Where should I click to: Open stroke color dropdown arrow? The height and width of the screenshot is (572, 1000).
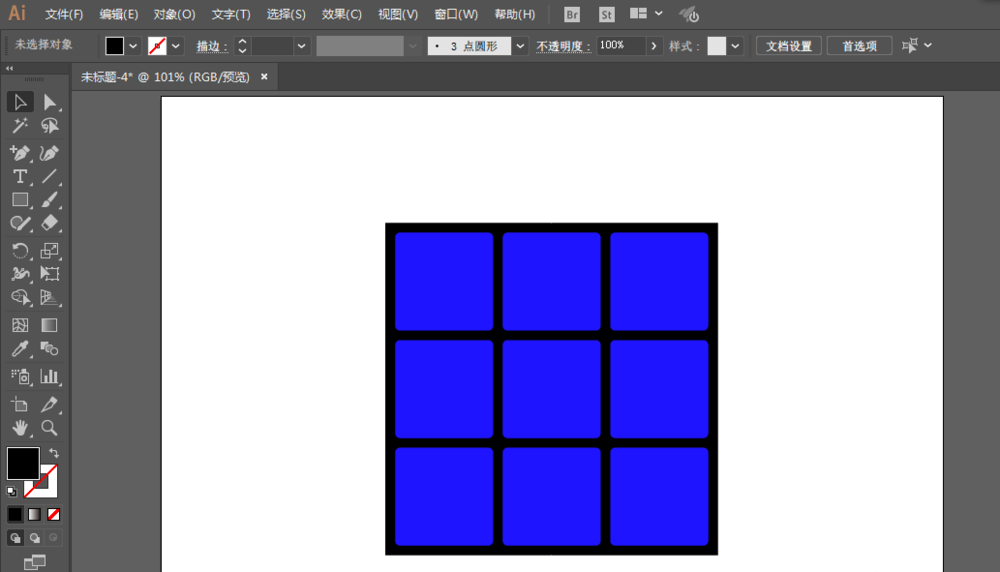175,46
